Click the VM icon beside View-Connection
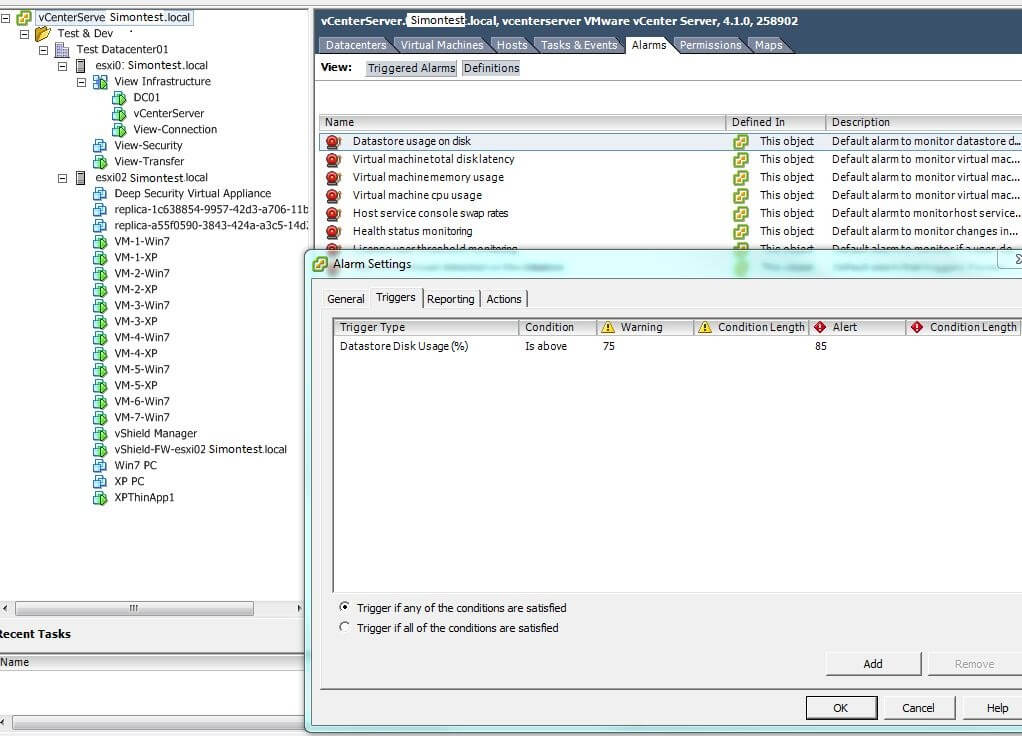The width and height of the screenshot is (1022, 736). point(119,130)
